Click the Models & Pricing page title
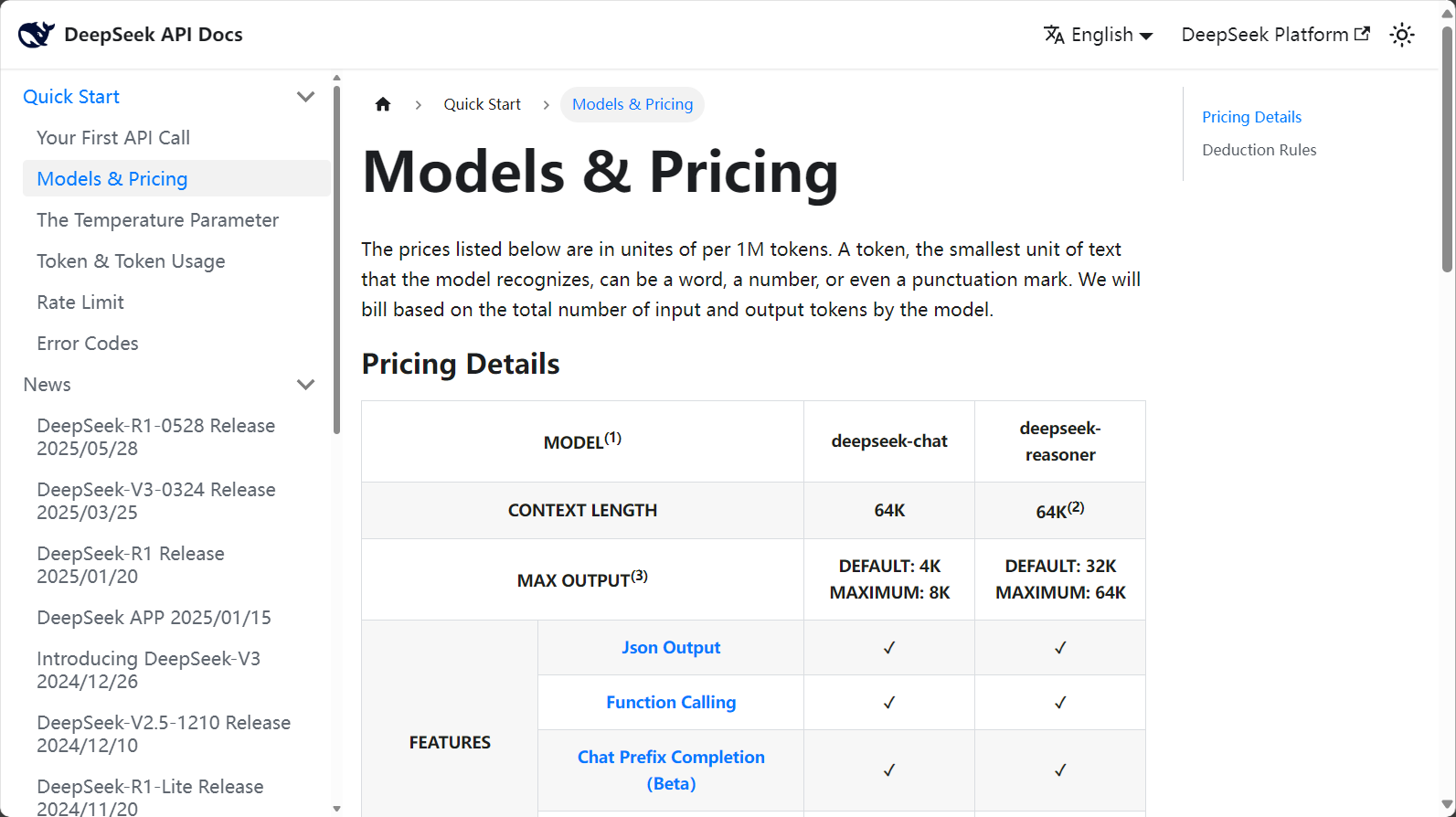This screenshot has width=1456, height=817. pos(600,172)
